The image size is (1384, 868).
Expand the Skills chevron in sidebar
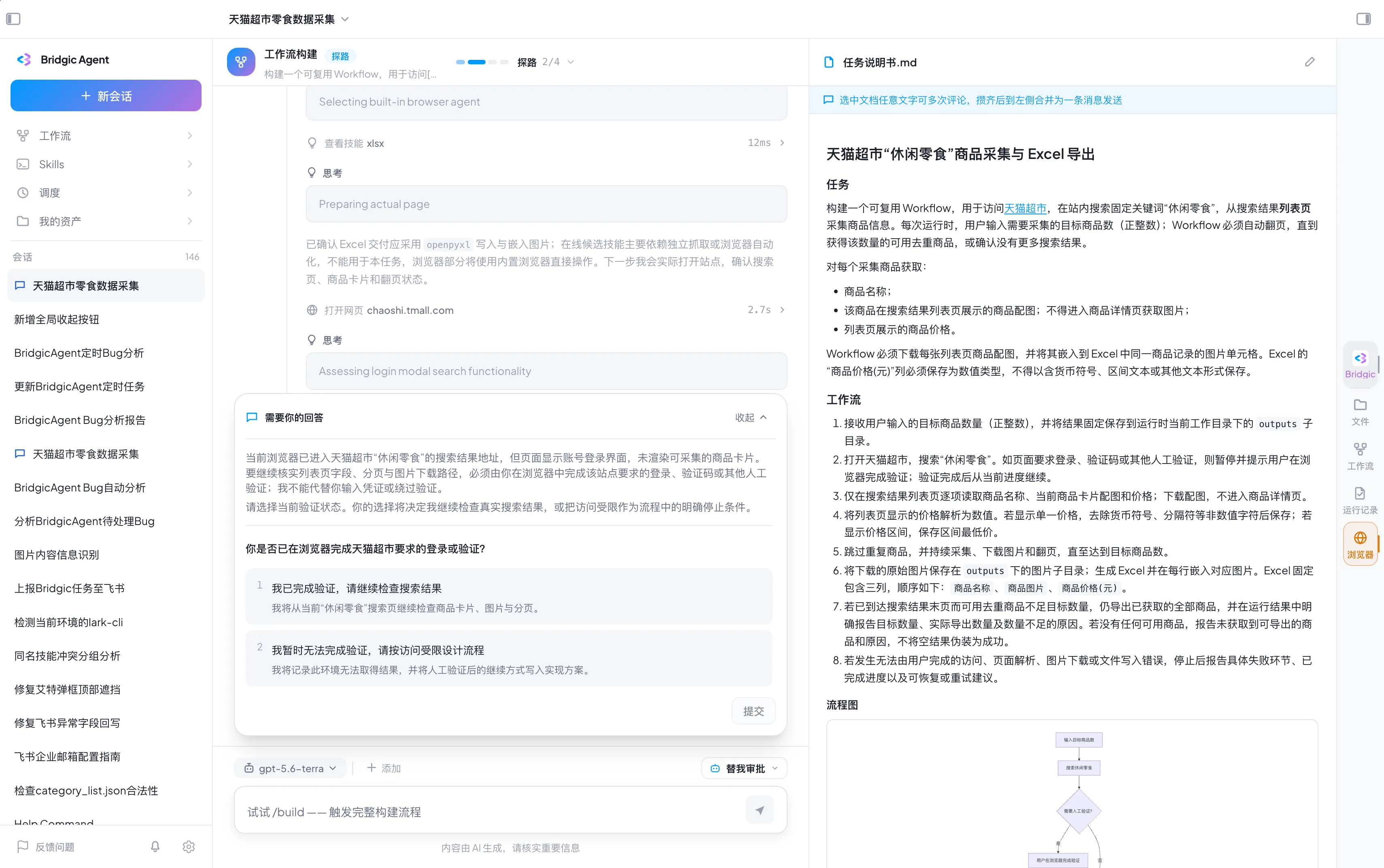[x=190, y=164]
